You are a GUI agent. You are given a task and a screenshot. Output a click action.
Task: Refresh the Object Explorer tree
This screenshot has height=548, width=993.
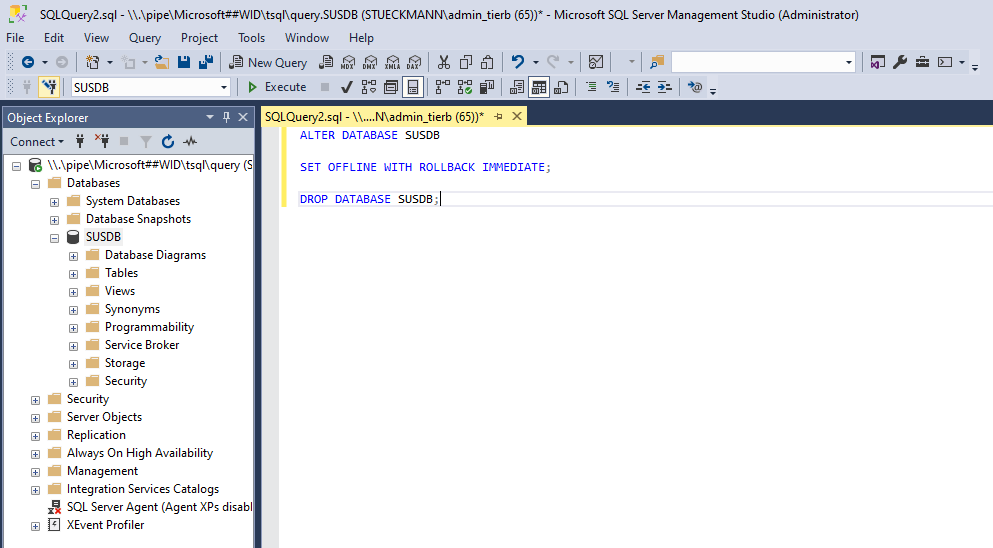pos(168,141)
